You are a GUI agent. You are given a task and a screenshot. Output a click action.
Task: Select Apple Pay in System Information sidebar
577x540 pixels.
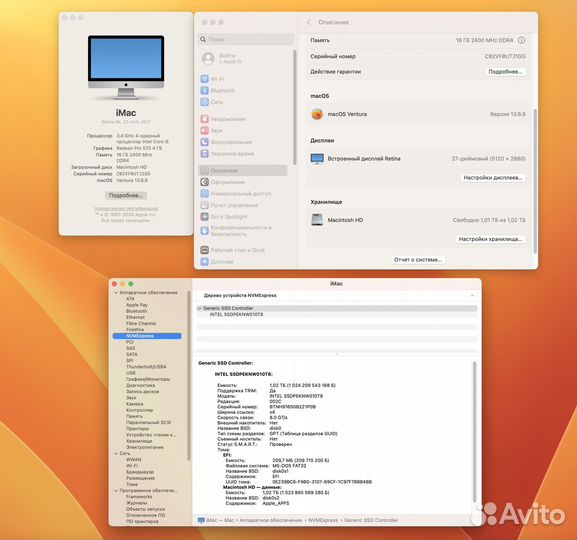point(137,305)
